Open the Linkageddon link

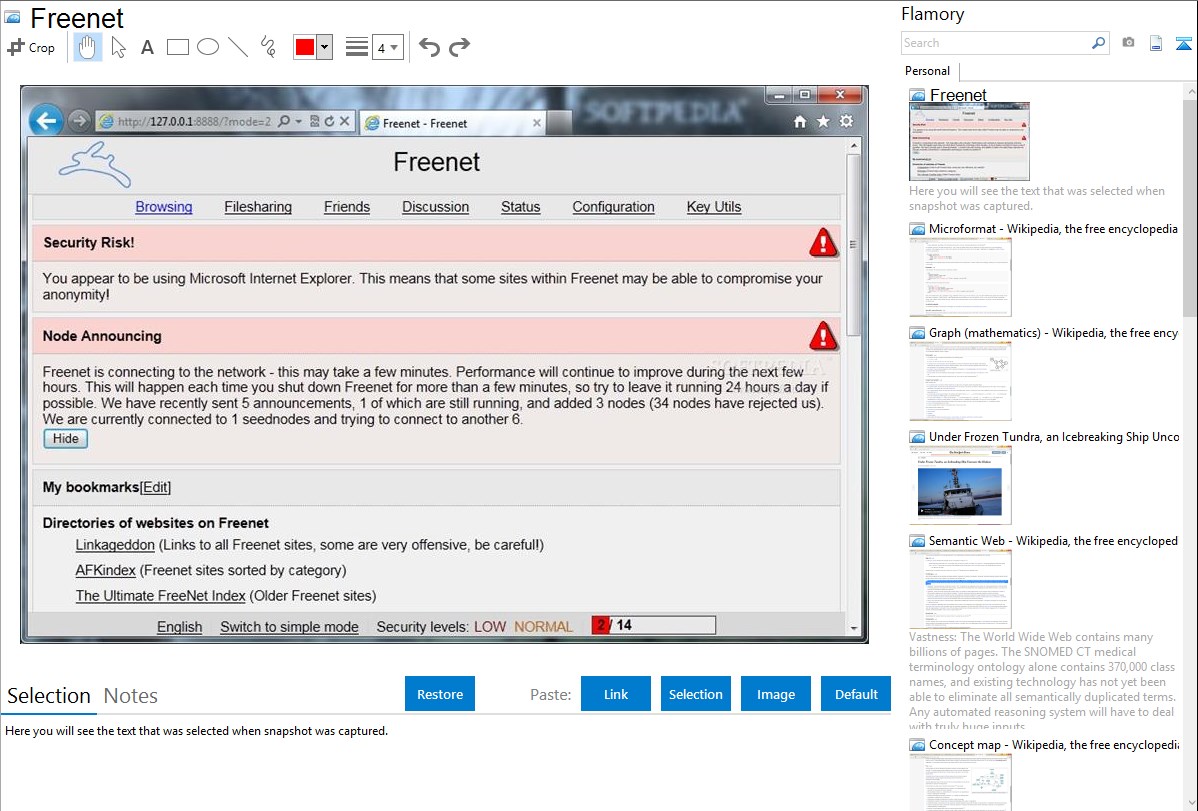115,545
